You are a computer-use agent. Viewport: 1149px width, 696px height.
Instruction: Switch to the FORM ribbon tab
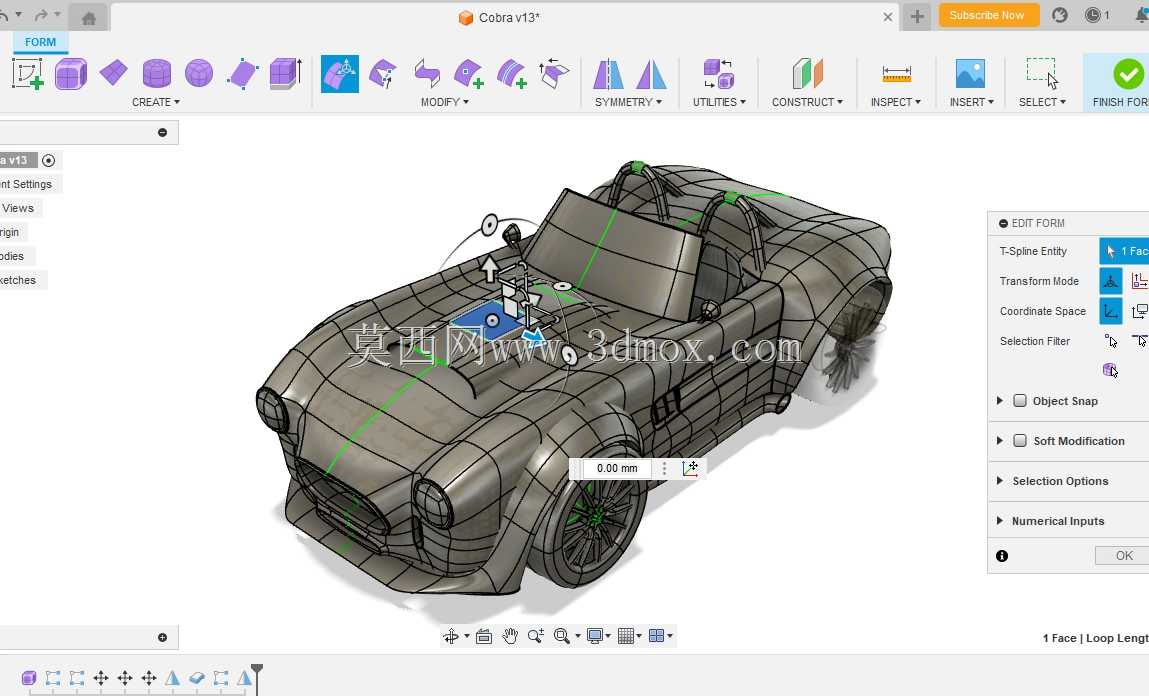[40, 42]
